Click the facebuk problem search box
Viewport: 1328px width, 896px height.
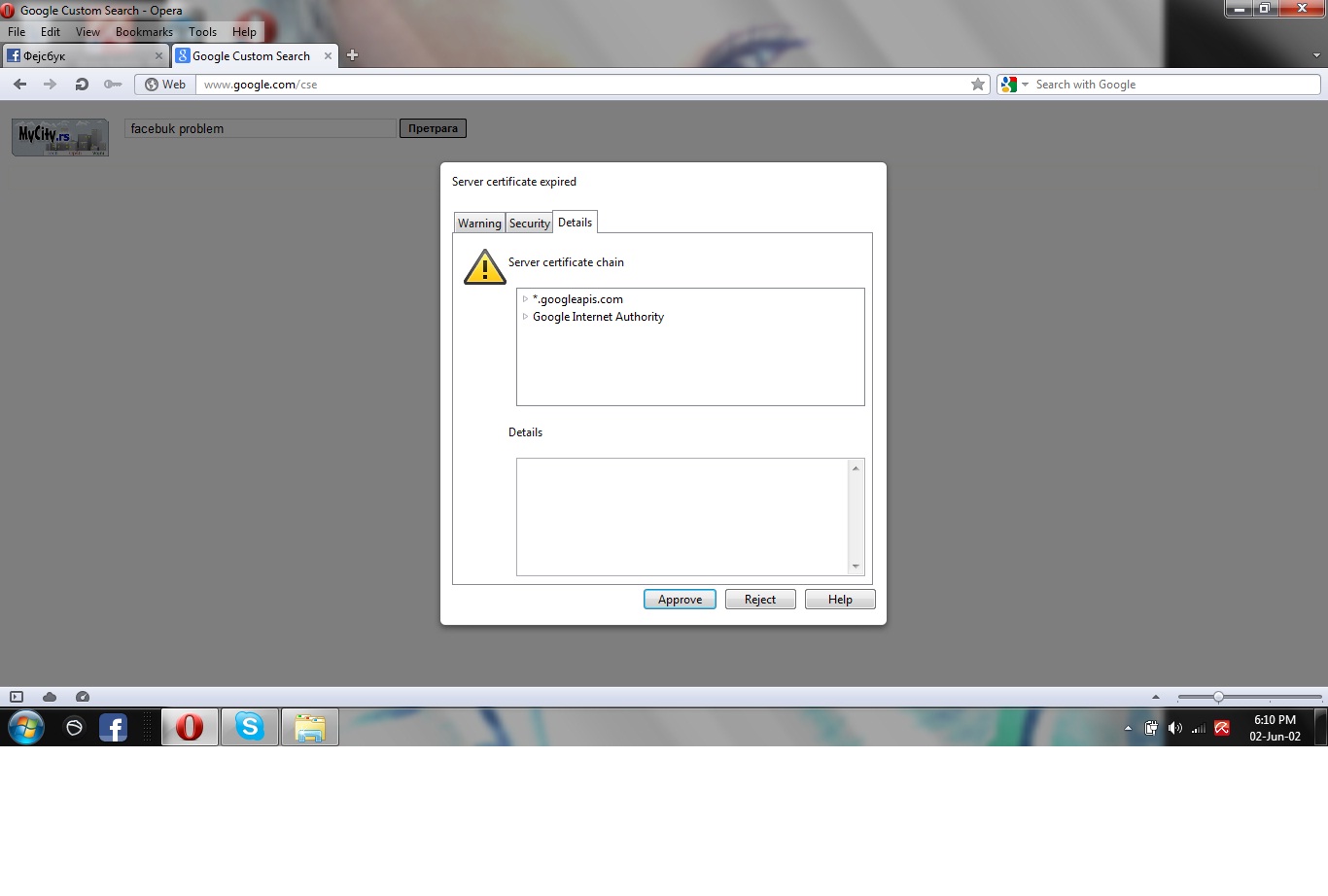(x=261, y=128)
